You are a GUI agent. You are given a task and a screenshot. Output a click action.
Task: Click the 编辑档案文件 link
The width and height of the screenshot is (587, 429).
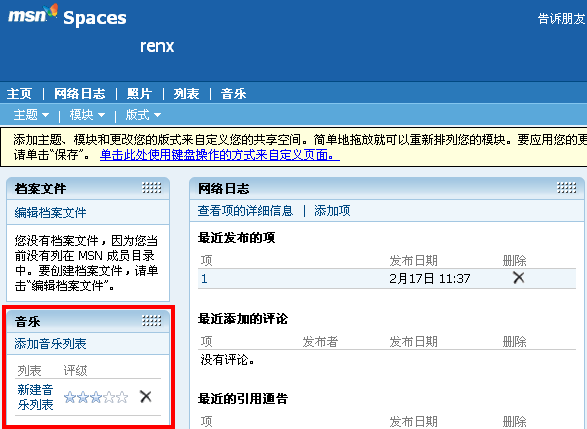[51, 213]
